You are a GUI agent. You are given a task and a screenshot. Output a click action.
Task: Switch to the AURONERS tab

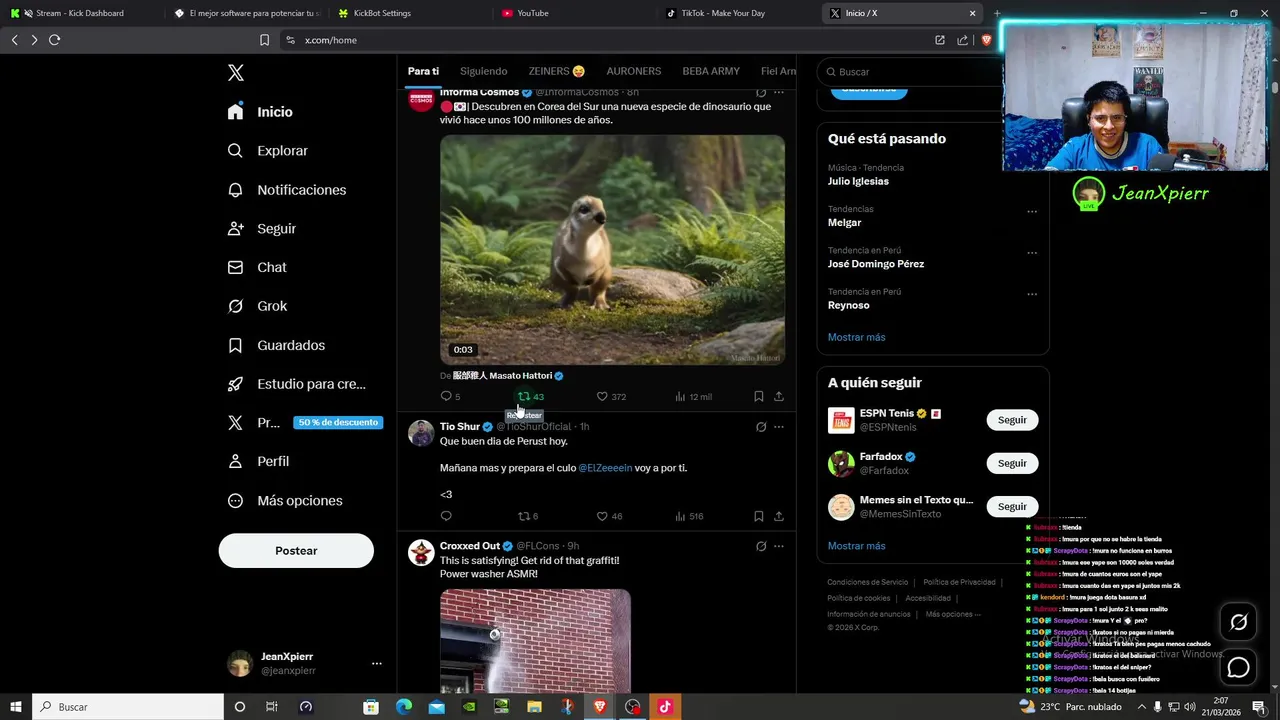[x=634, y=72]
